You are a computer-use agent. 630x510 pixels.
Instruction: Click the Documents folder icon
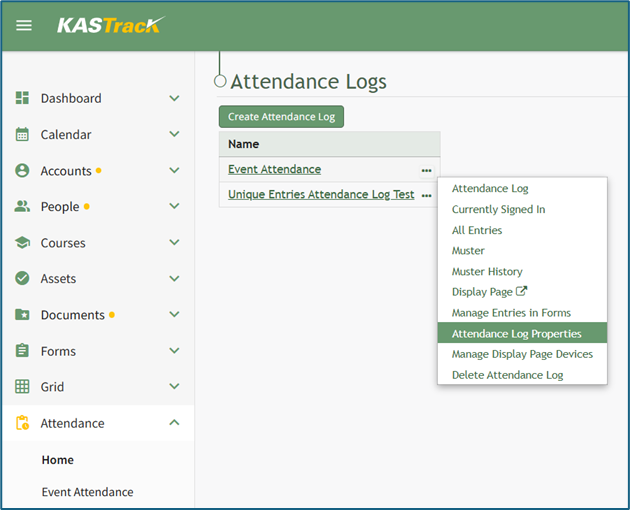22,315
